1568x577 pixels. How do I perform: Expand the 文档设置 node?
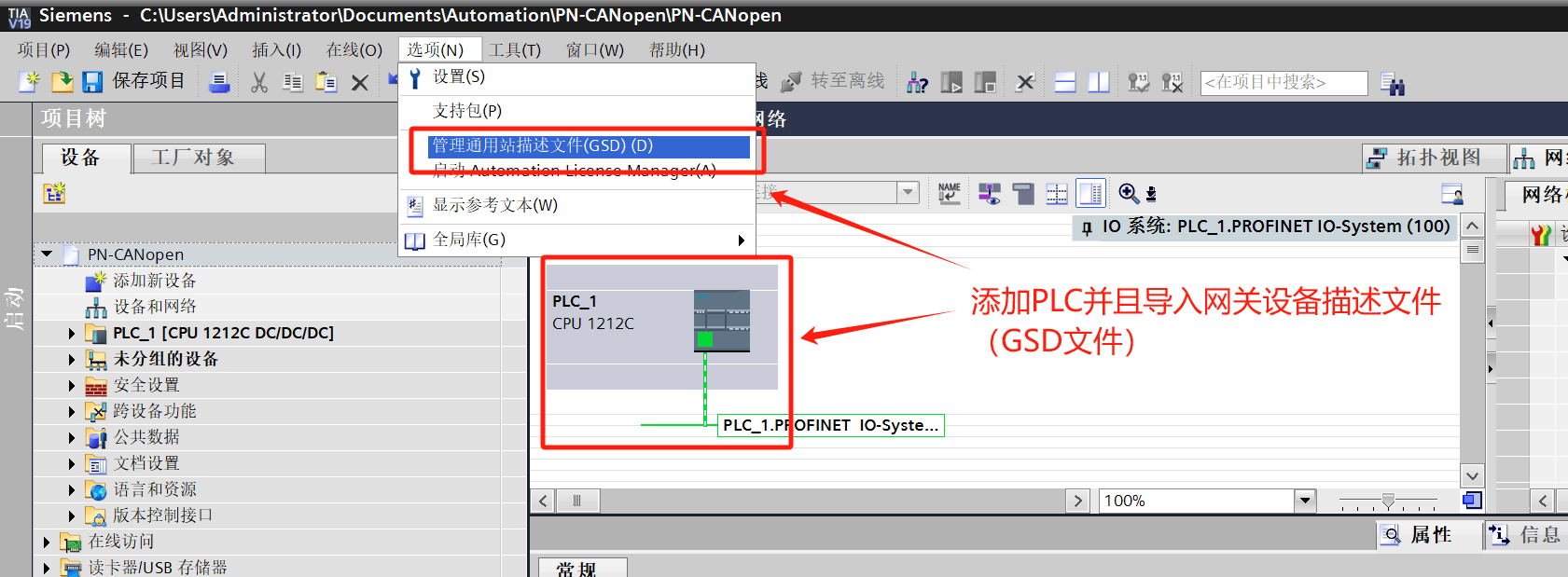point(72,463)
